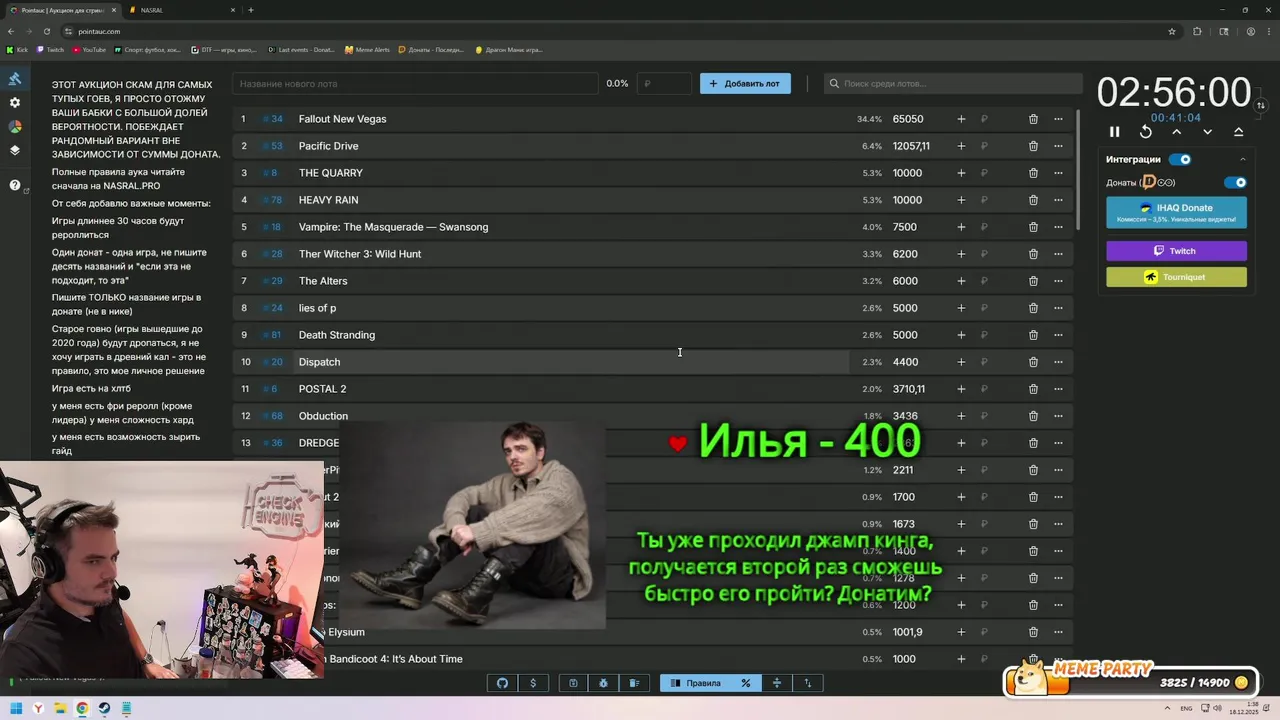Click the divide icon in bottom toolbar
Viewport: 1280px width, 720px height.
point(777,683)
